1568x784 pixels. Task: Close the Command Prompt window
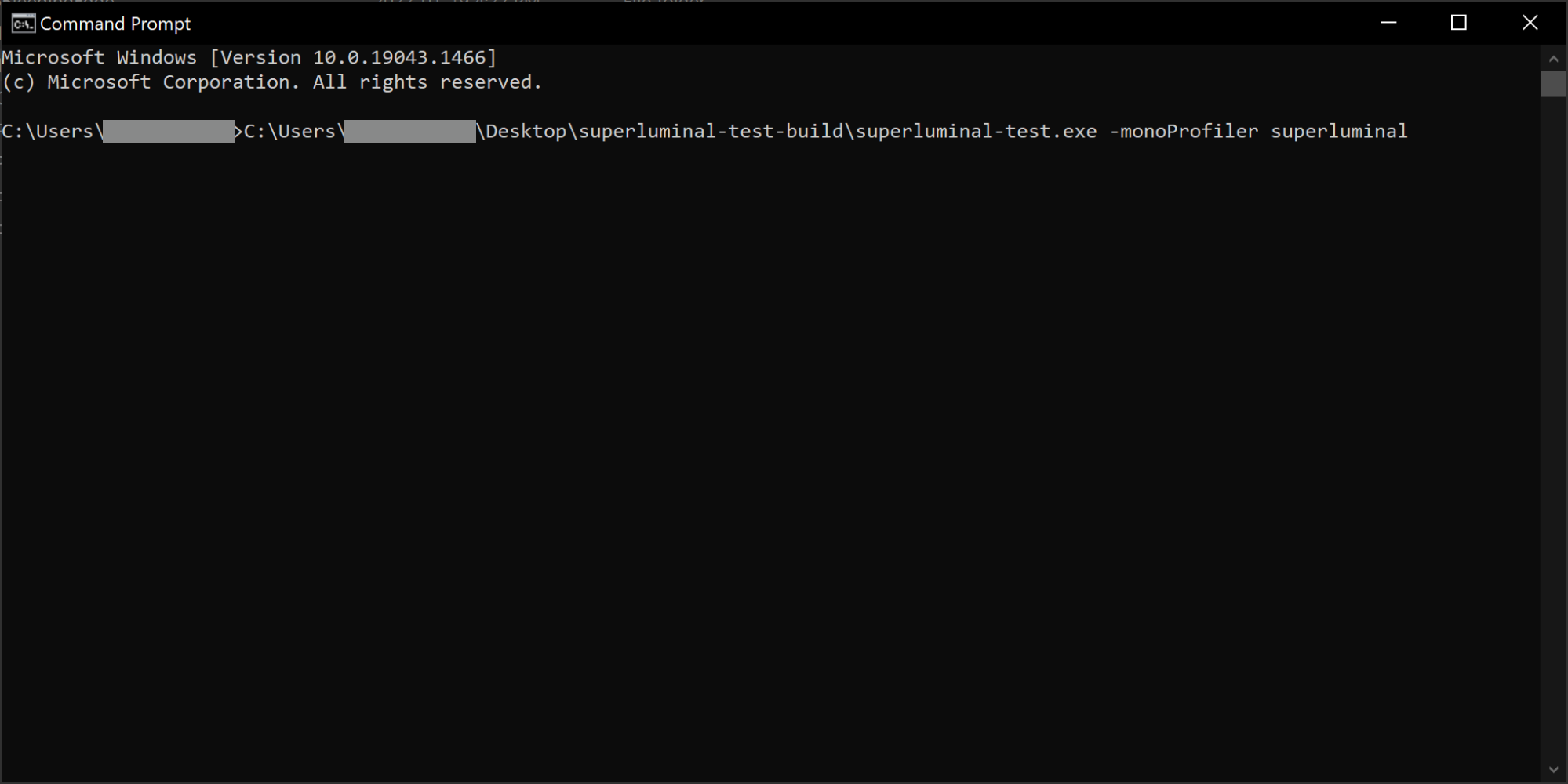click(1530, 23)
